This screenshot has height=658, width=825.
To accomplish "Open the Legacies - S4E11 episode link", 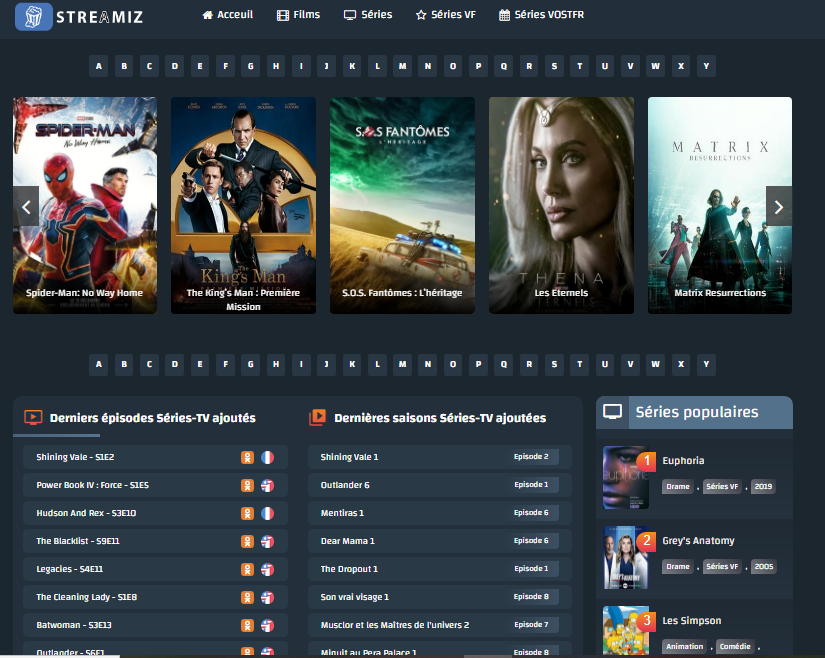I will [69, 569].
